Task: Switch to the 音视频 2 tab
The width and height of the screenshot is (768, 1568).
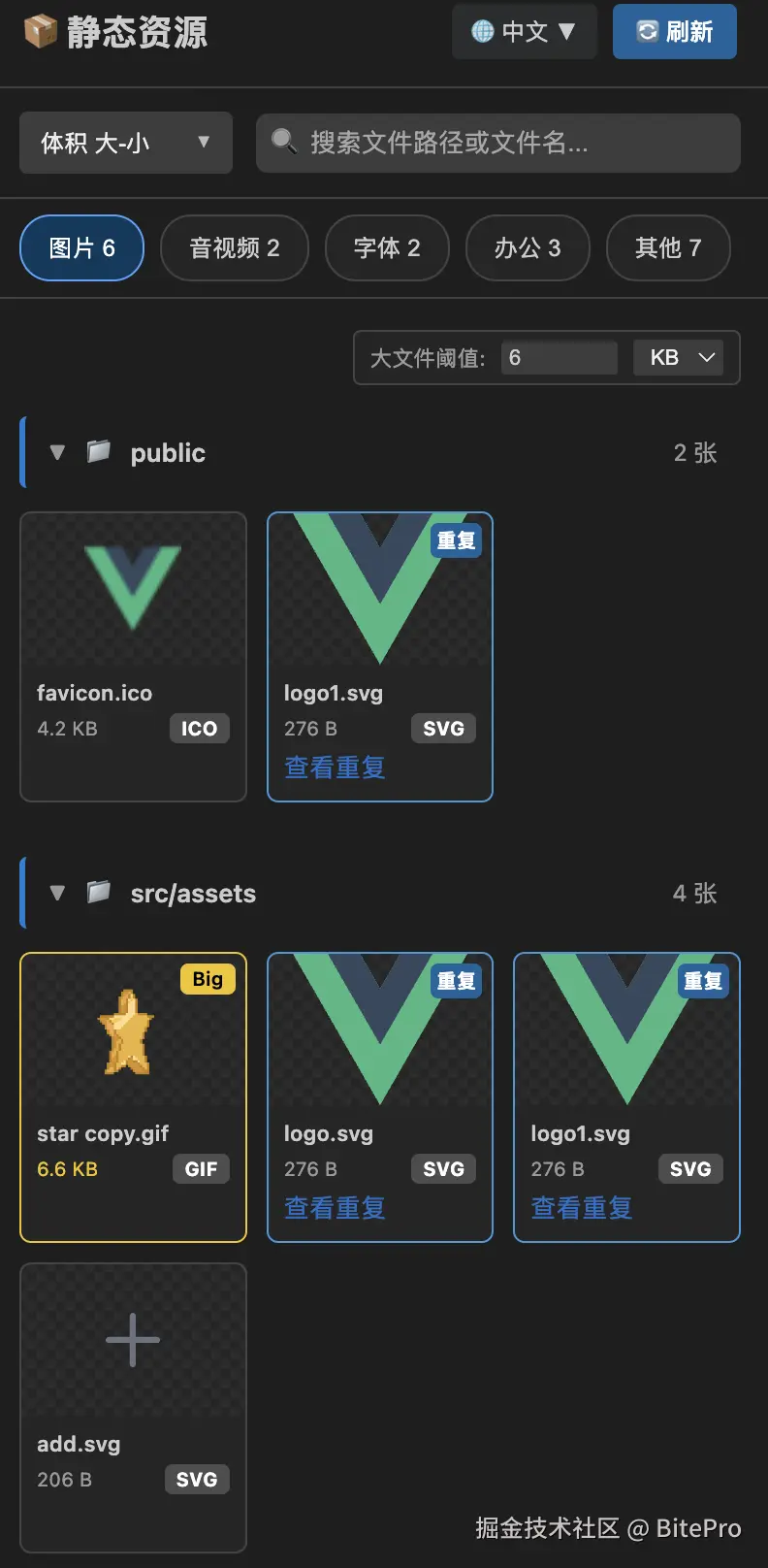Action: [x=235, y=247]
